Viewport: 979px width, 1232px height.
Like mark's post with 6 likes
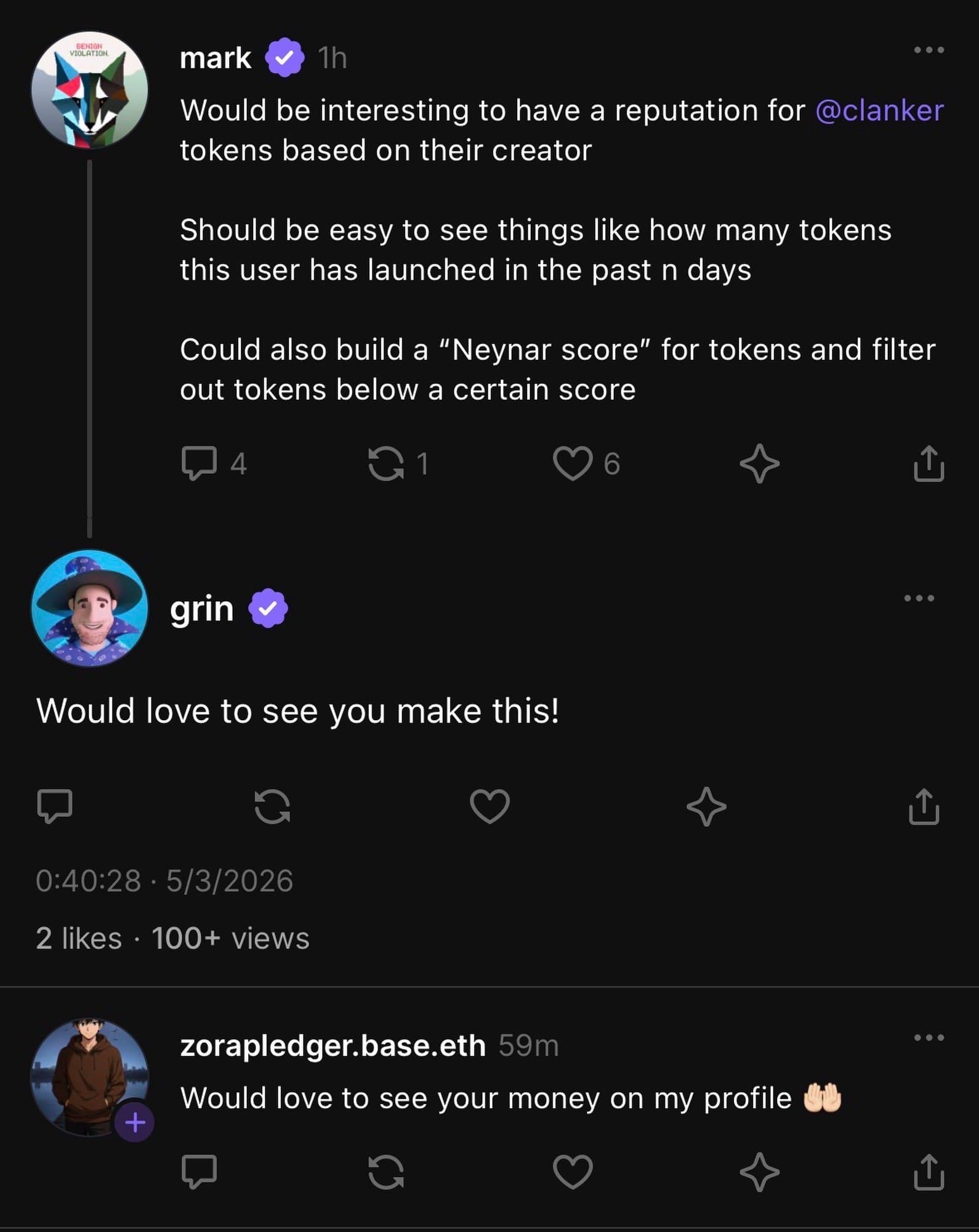coord(573,463)
